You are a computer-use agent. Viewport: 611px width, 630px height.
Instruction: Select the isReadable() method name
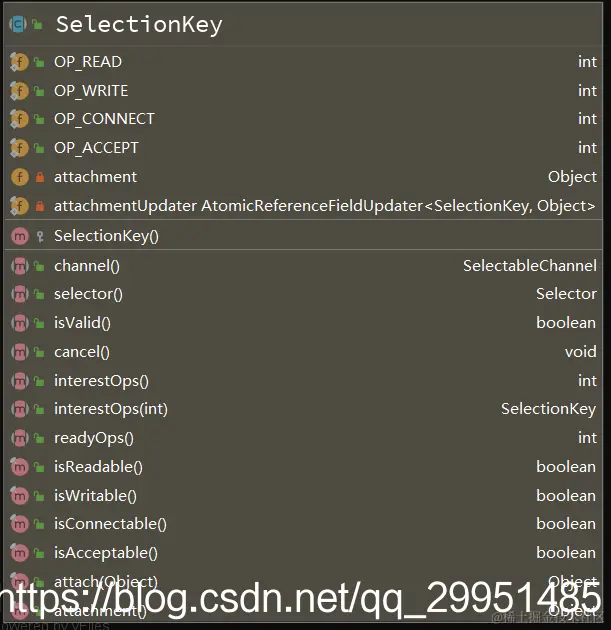(98, 467)
